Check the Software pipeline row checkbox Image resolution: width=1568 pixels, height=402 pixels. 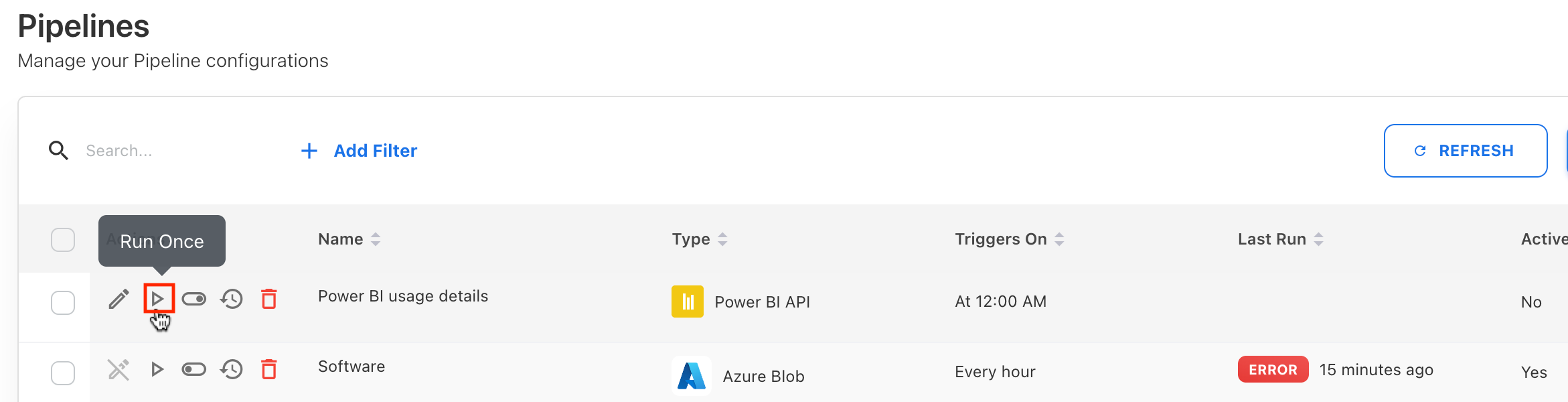[x=63, y=373]
